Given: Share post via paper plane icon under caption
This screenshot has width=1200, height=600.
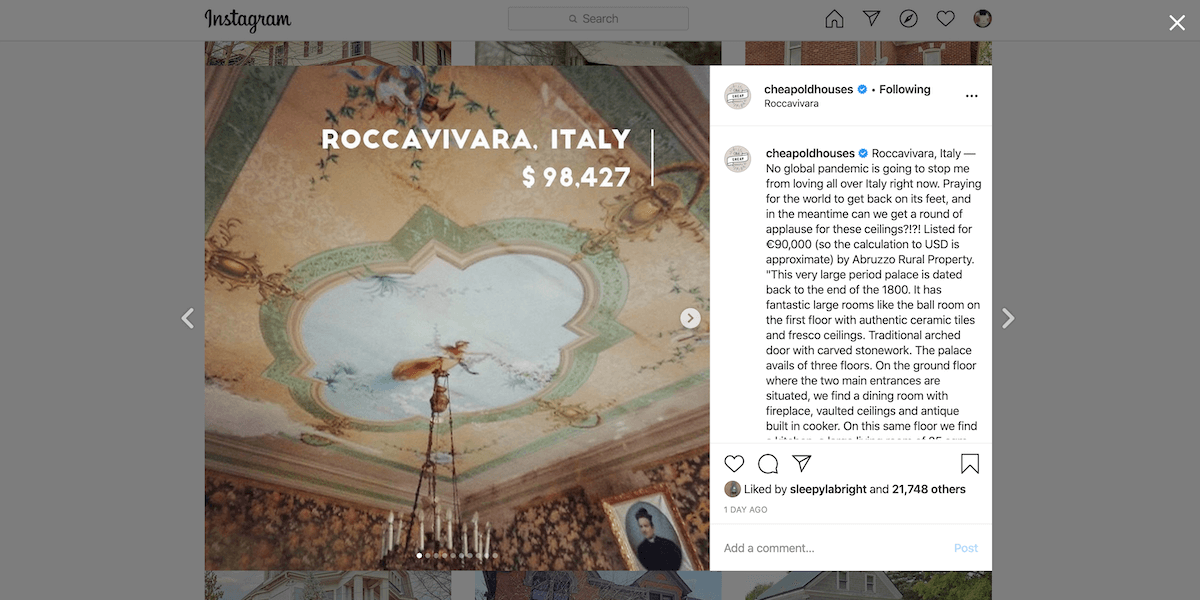Looking at the screenshot, I should coord(801,464).
